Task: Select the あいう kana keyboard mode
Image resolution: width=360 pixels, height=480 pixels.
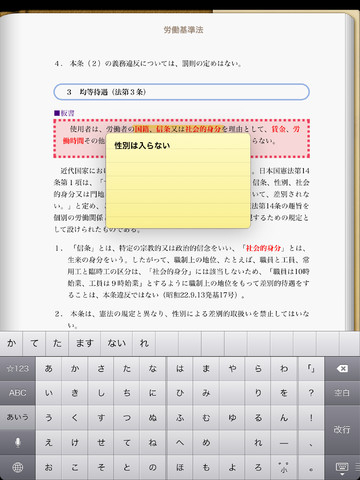Action: [18, 417]
